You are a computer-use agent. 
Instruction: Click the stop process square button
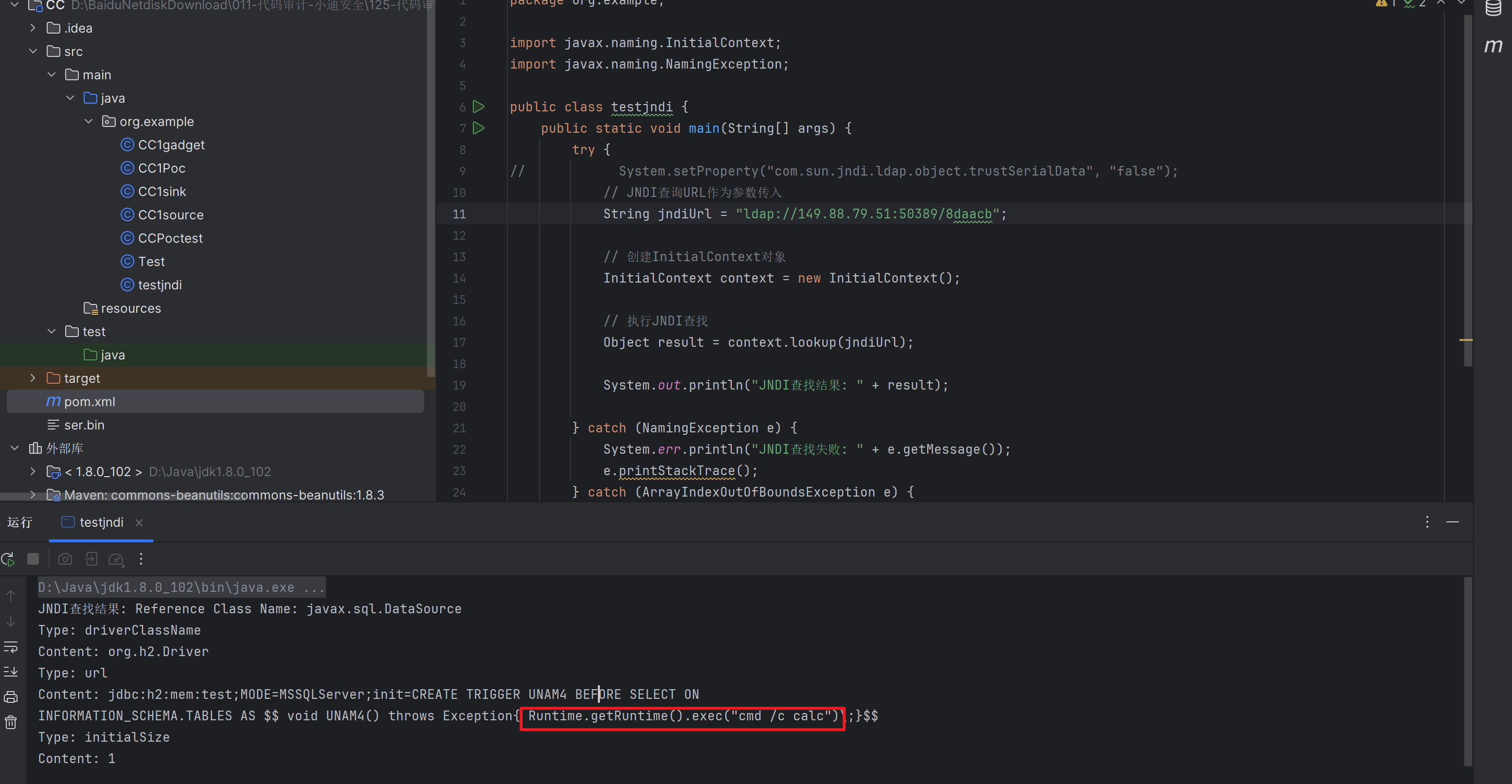33,559
